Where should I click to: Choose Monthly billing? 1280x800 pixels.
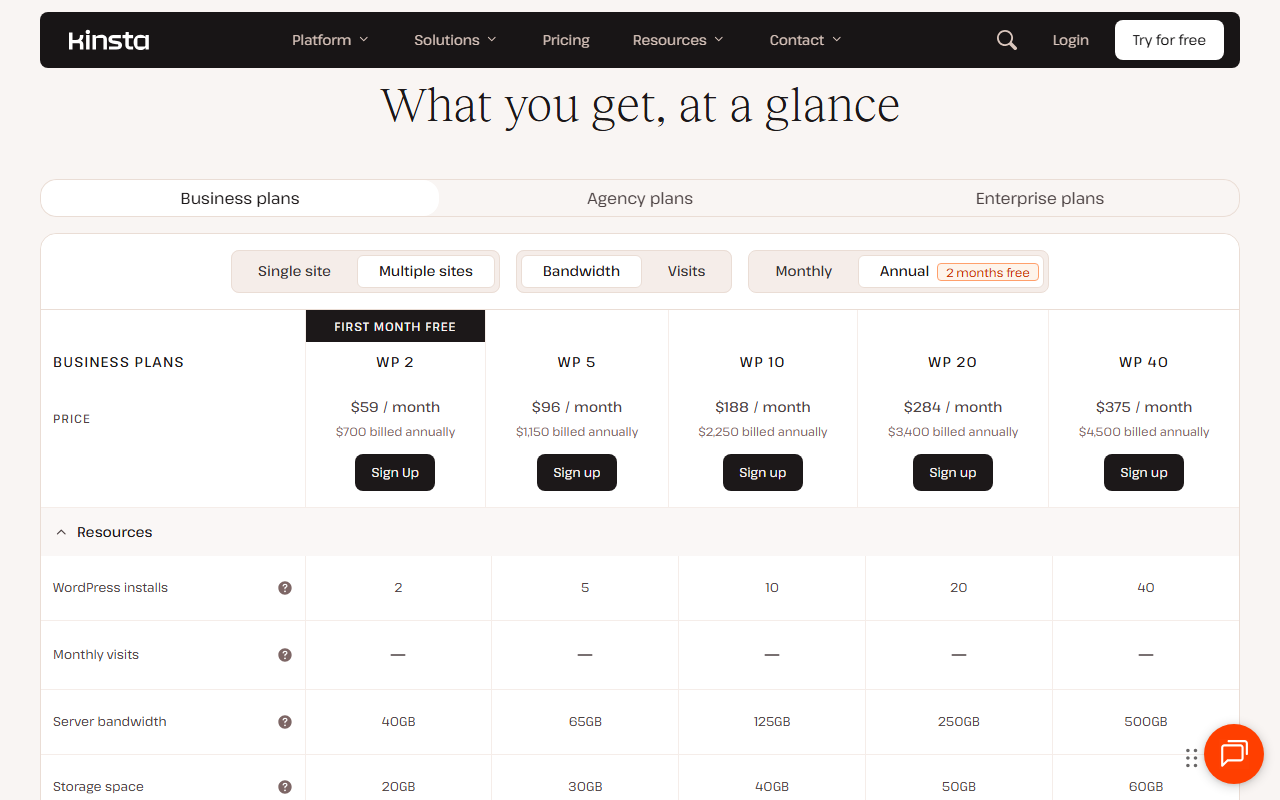[x=803, y=271]
